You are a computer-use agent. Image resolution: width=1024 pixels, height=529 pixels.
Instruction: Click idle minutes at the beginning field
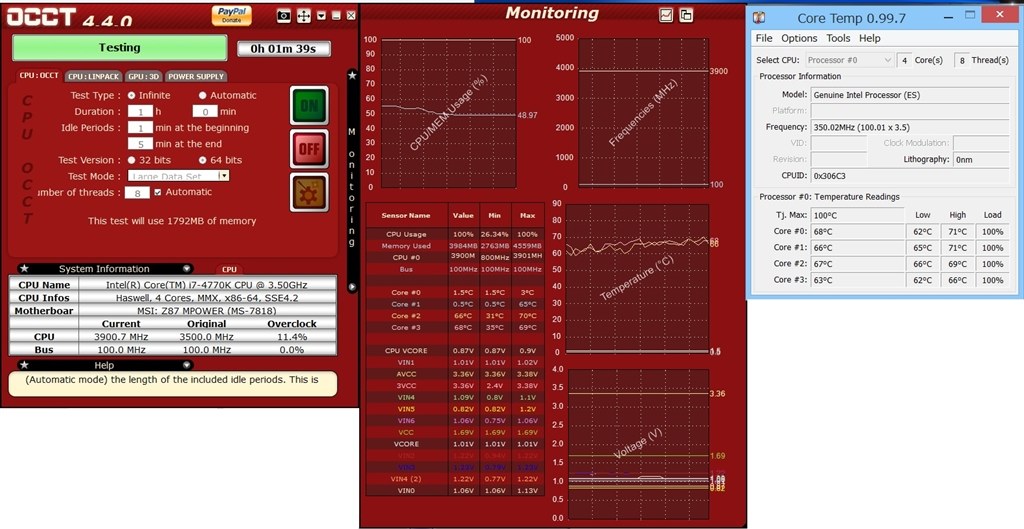[x=140, y=127]
